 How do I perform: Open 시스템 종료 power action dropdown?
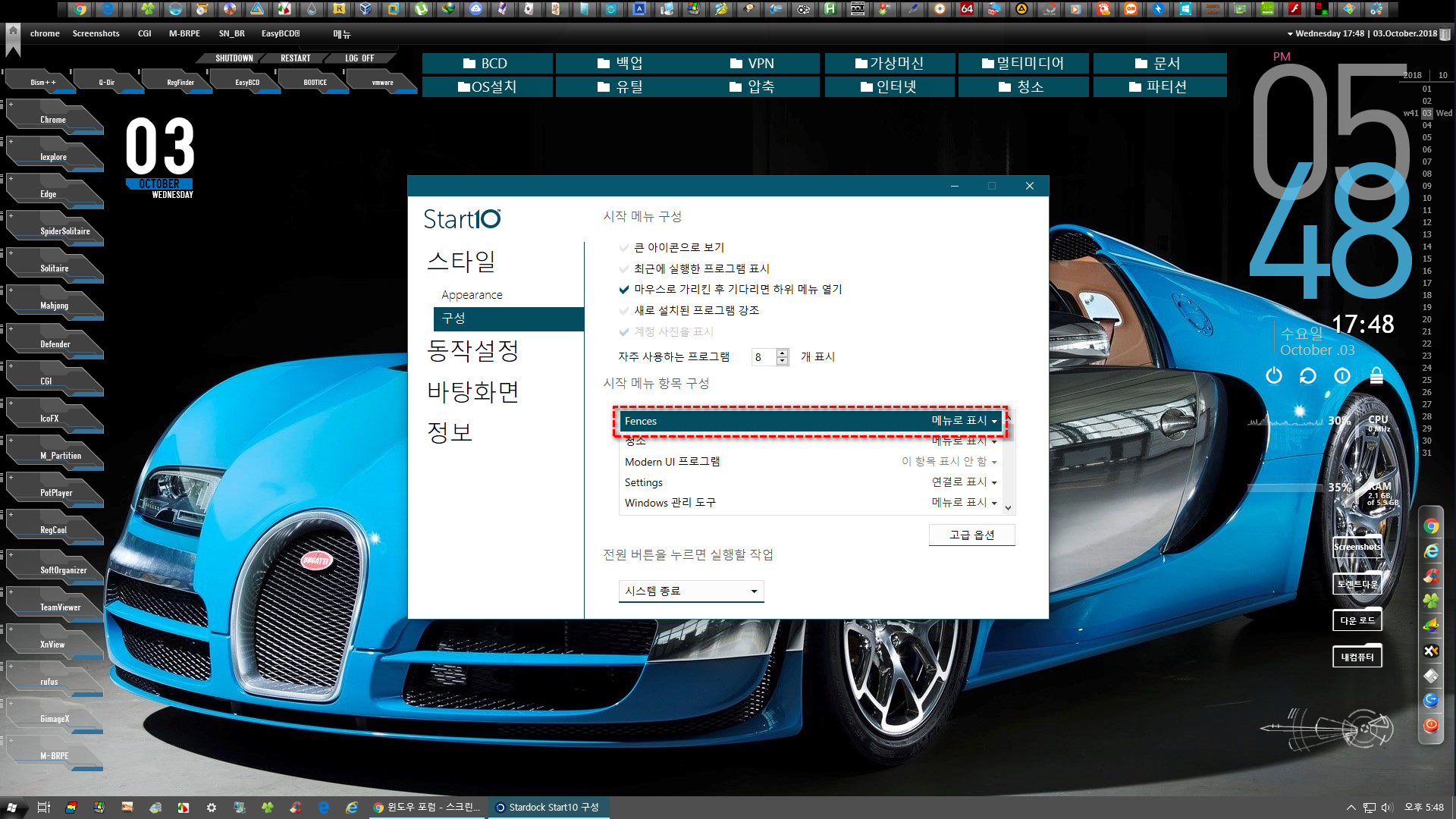(691, 591)
